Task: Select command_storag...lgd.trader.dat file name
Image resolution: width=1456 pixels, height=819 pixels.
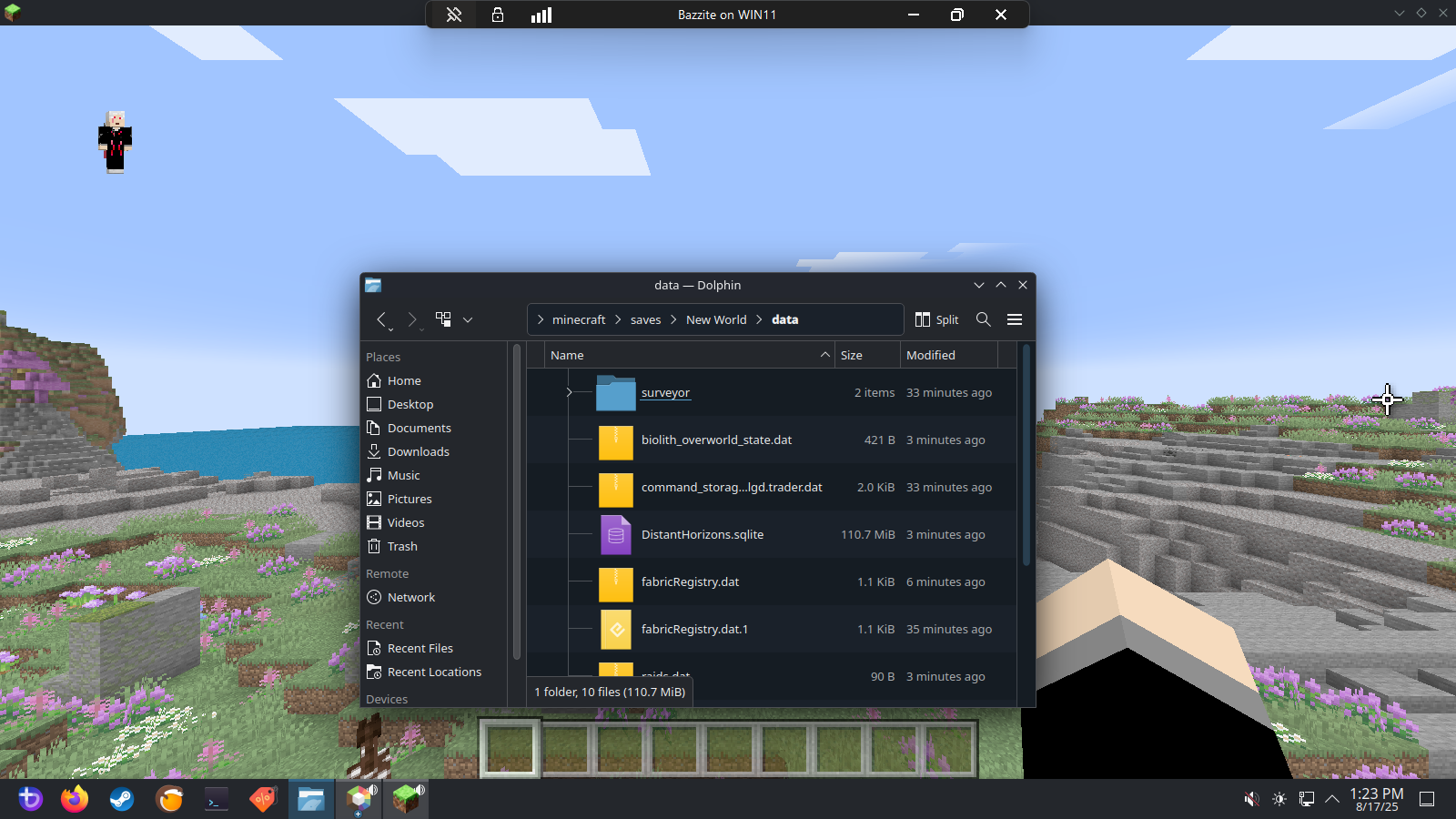Action: pyautogui.click(x=732, y=488)
